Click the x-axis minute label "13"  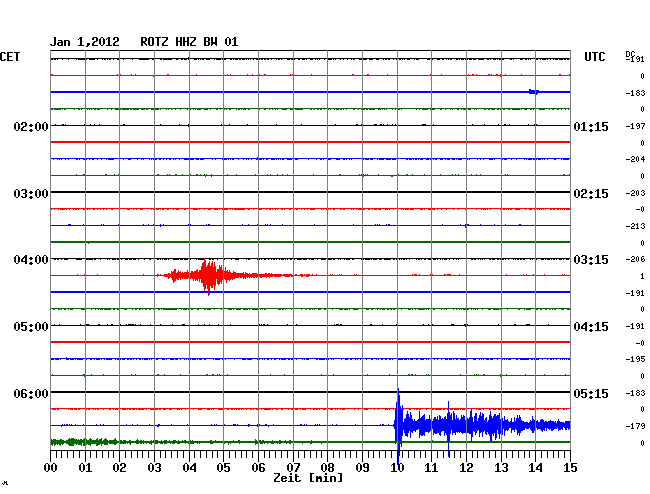[x=501, y=468]
